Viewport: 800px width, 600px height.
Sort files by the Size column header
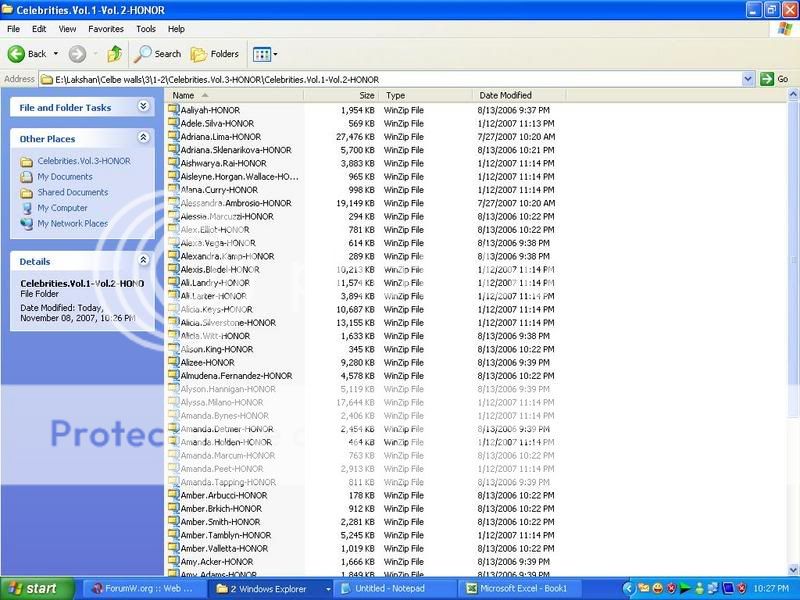pyautogui.click(x=341, y=95)
